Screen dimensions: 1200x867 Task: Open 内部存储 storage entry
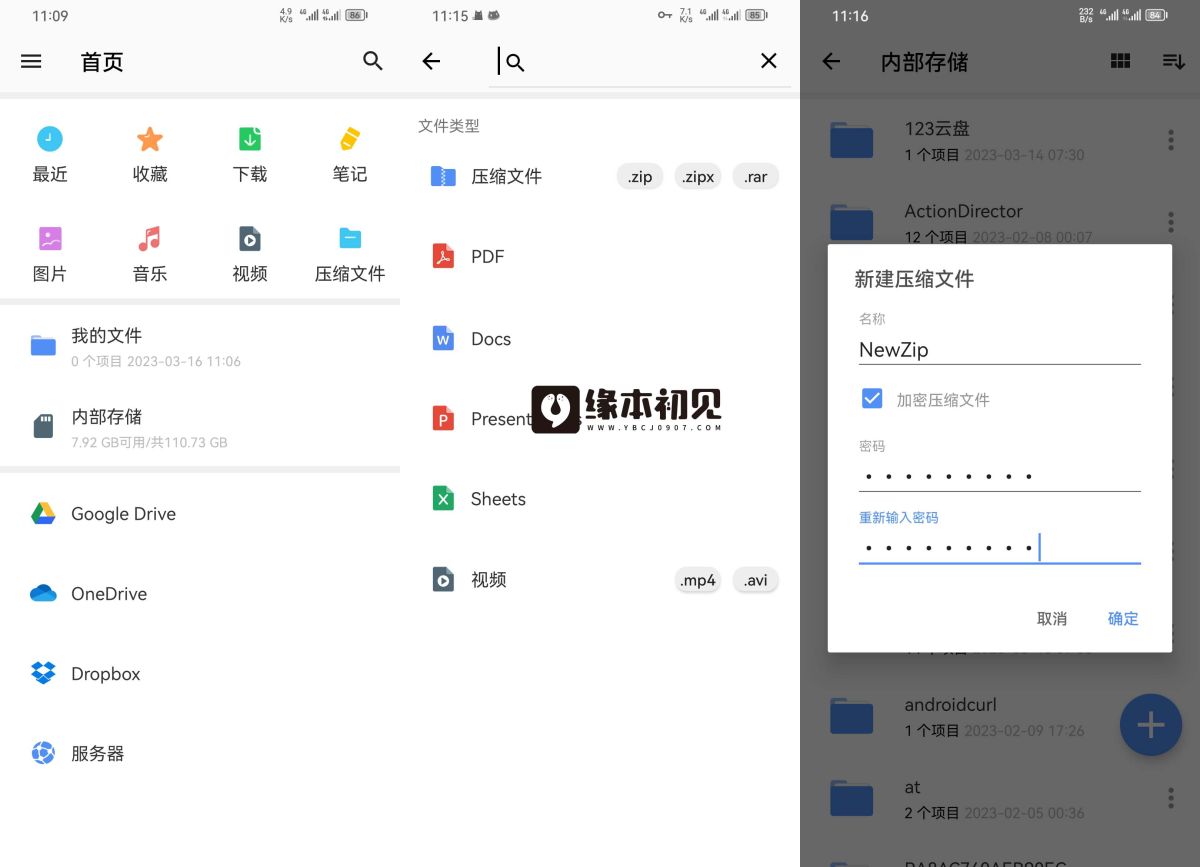tap(200, 427)
